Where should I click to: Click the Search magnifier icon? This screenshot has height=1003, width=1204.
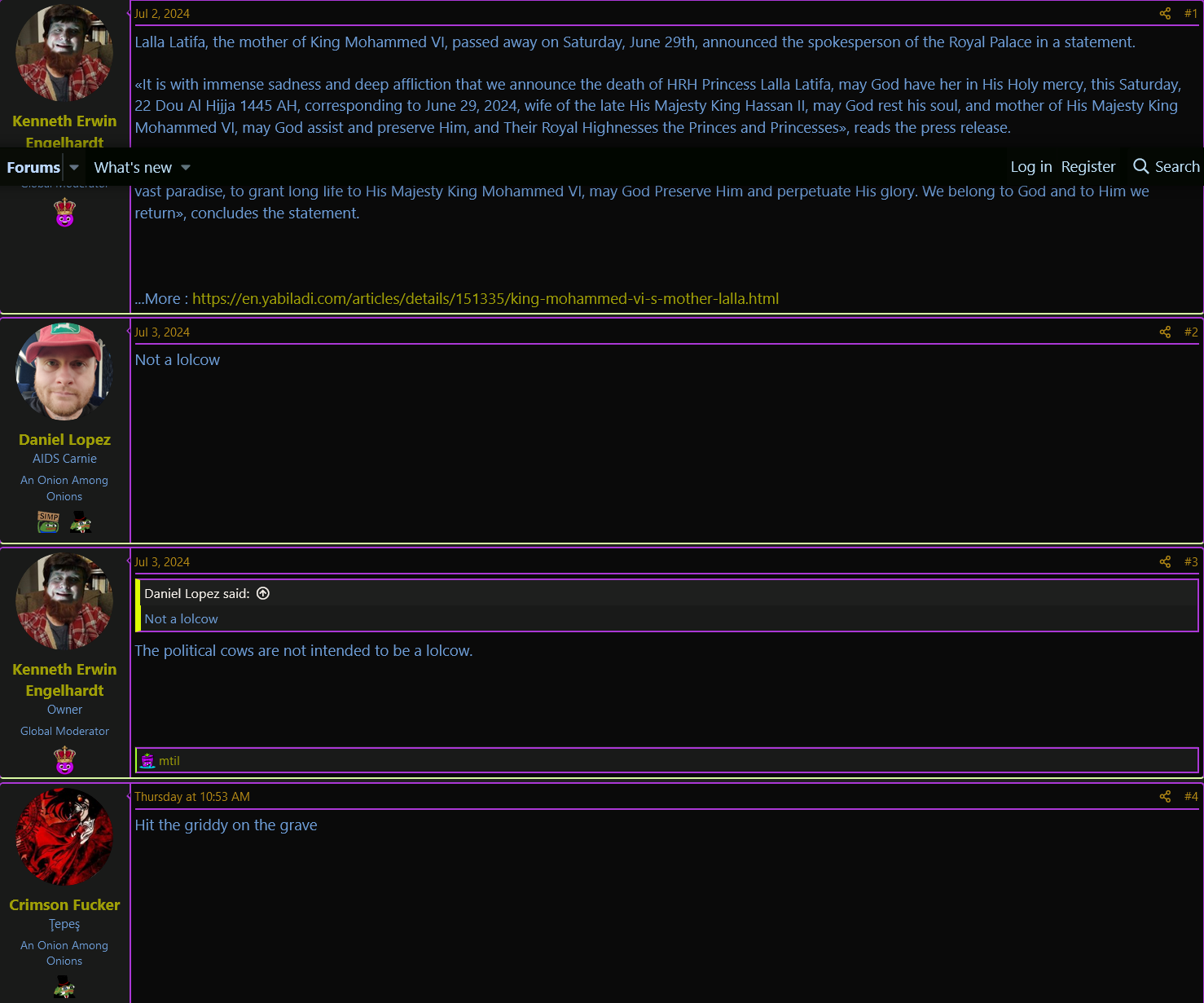point(1140,166)
